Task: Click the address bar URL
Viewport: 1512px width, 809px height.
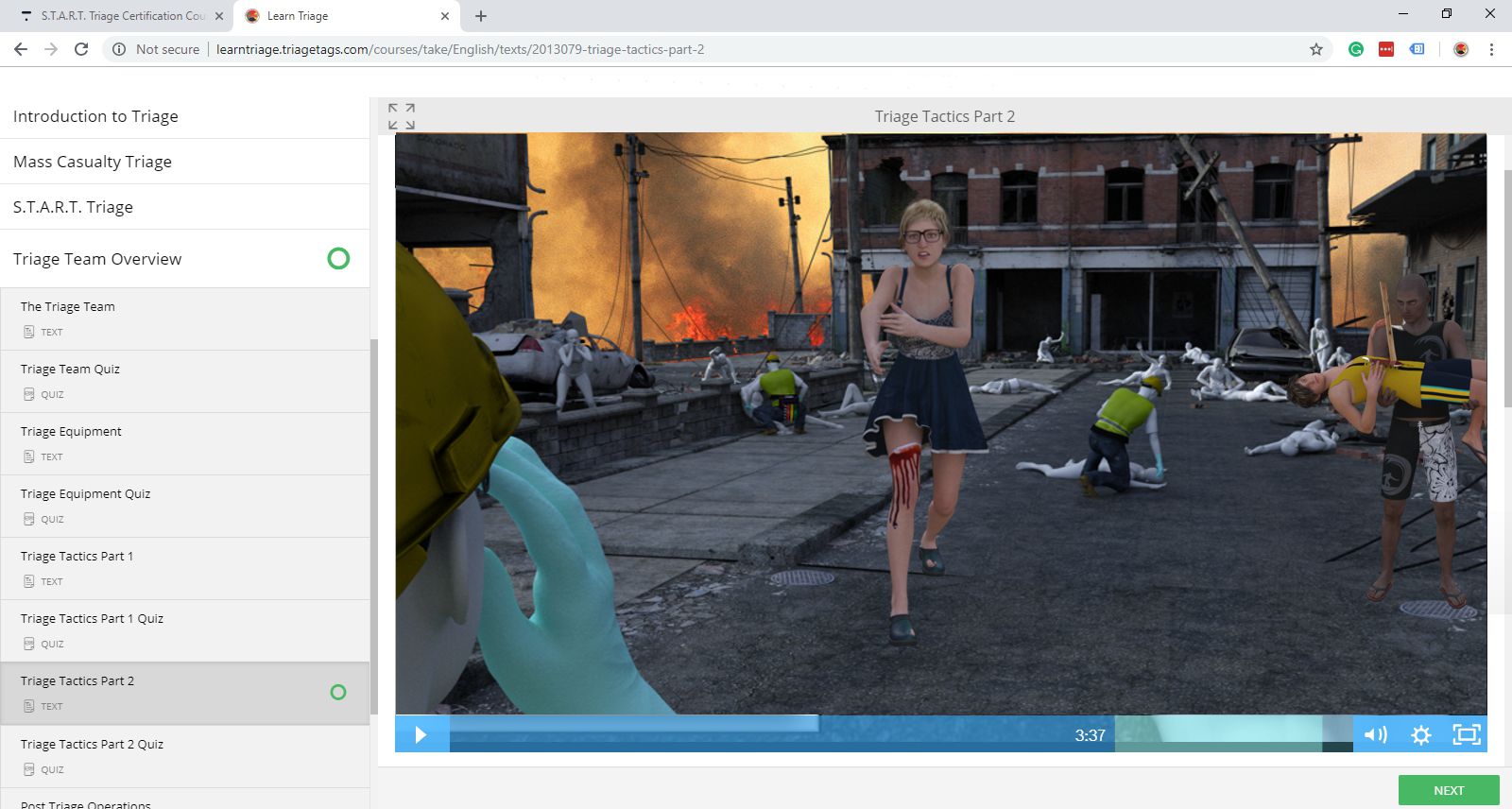Action: (460, 49)
